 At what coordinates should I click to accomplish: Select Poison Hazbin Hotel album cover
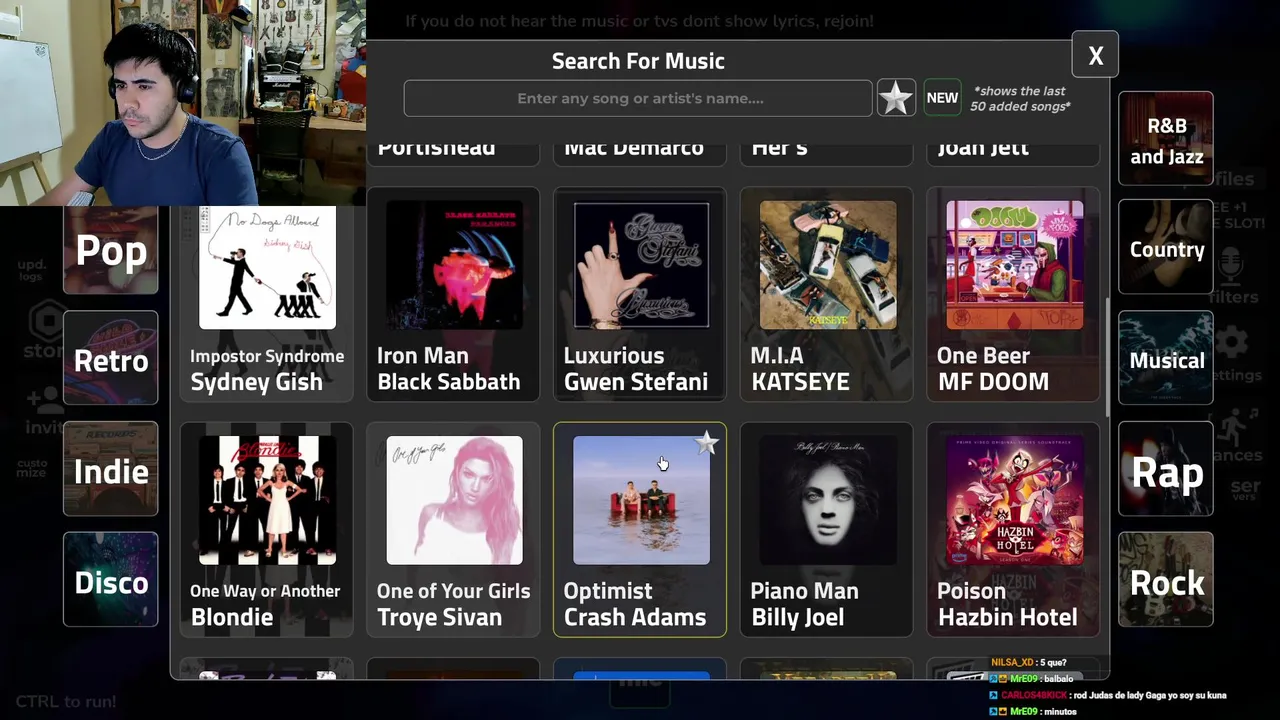1014,500
